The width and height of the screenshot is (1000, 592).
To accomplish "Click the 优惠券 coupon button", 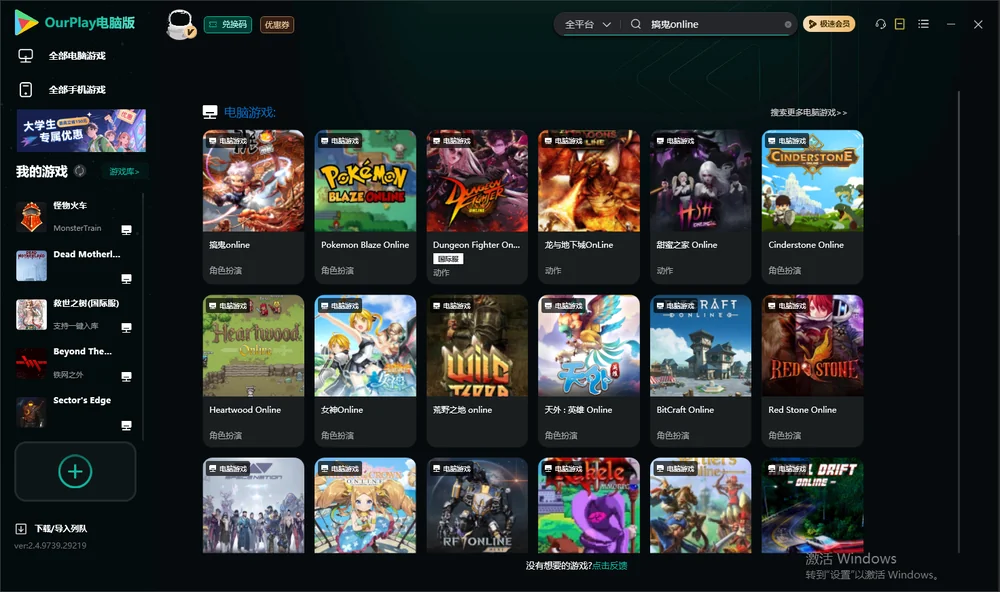I will click(277, 25).
